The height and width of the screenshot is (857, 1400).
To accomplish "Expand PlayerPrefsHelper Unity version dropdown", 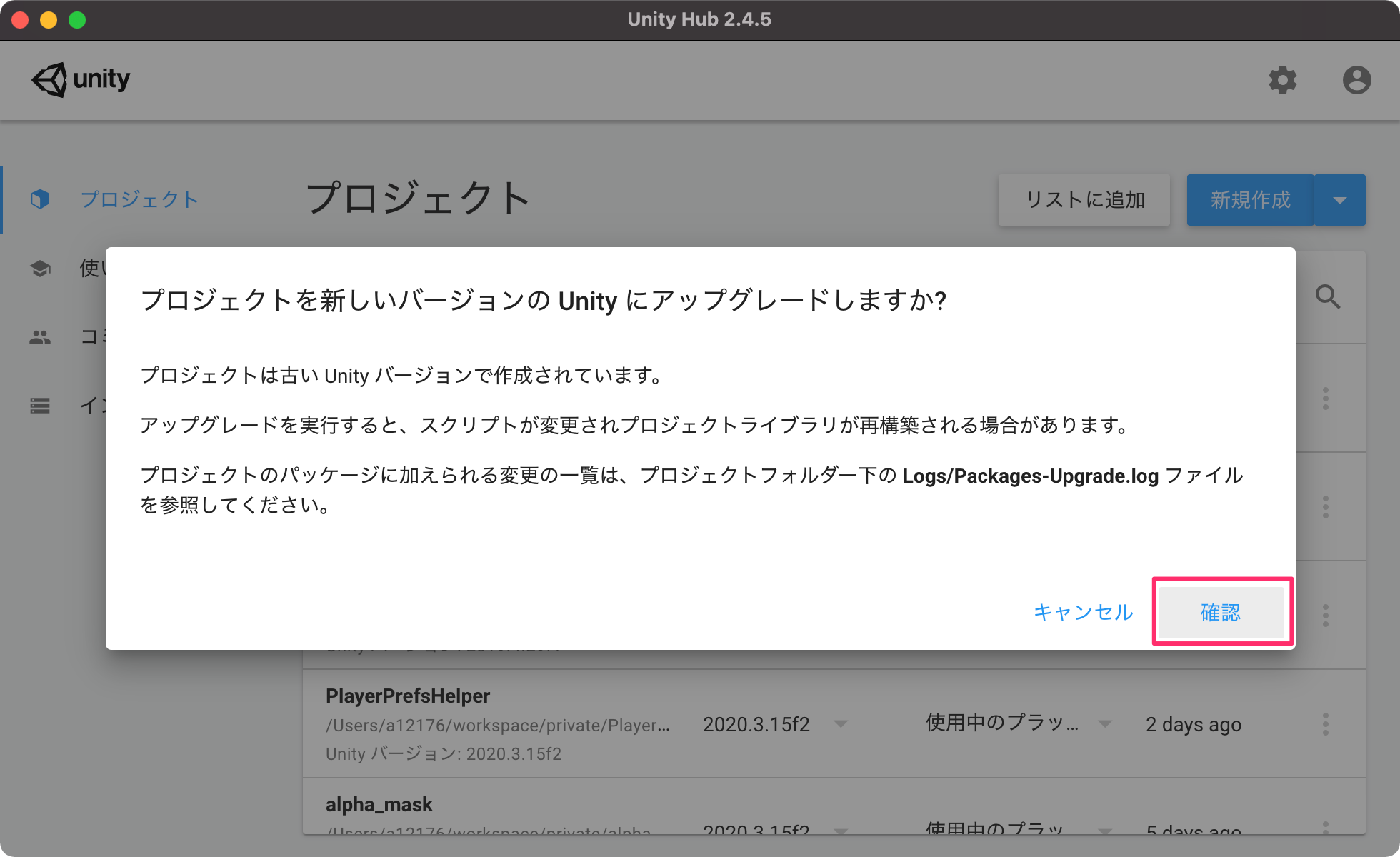I will tap(841, 724).
